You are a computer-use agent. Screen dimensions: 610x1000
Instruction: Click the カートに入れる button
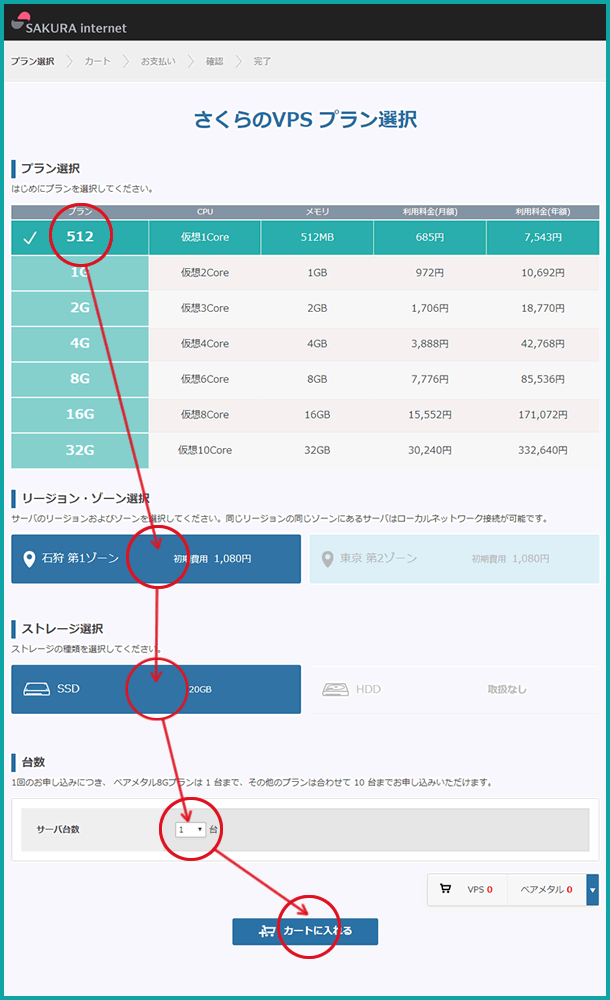click(305, 932)
